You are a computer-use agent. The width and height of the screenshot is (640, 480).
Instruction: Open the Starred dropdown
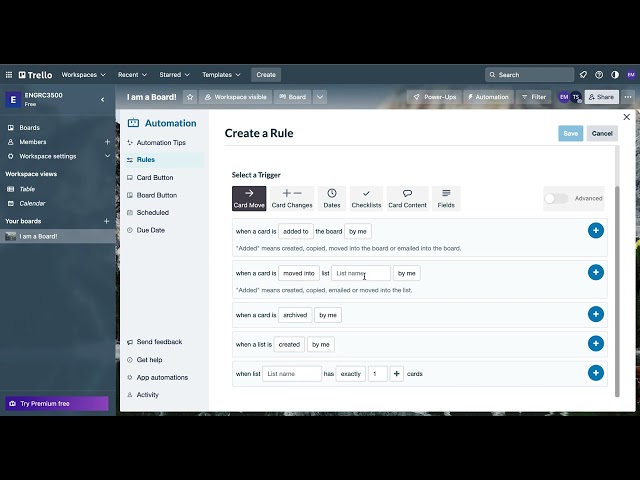coord(174,75)
